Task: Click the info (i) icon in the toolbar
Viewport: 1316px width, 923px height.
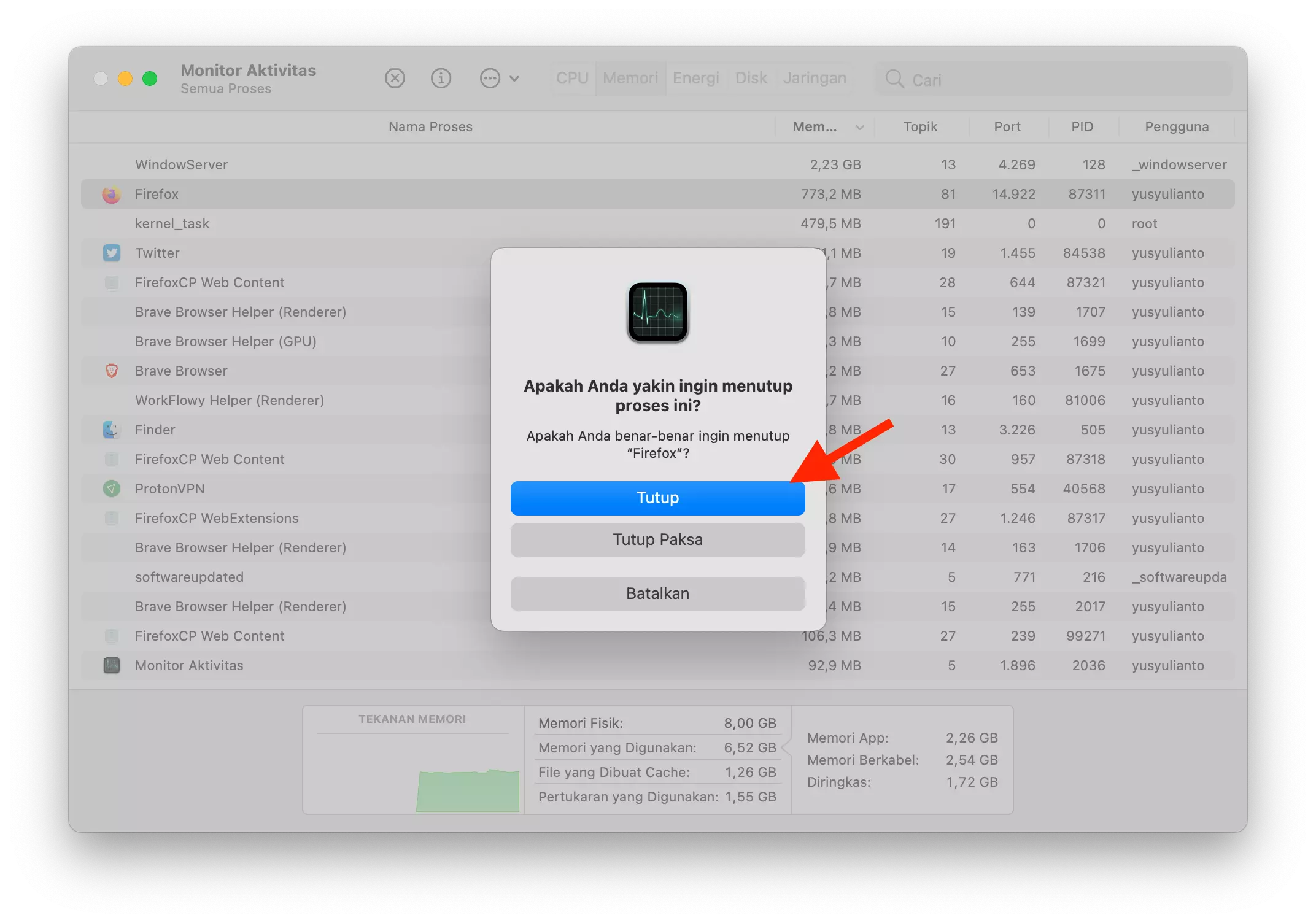Action: (x=441, y=78)
